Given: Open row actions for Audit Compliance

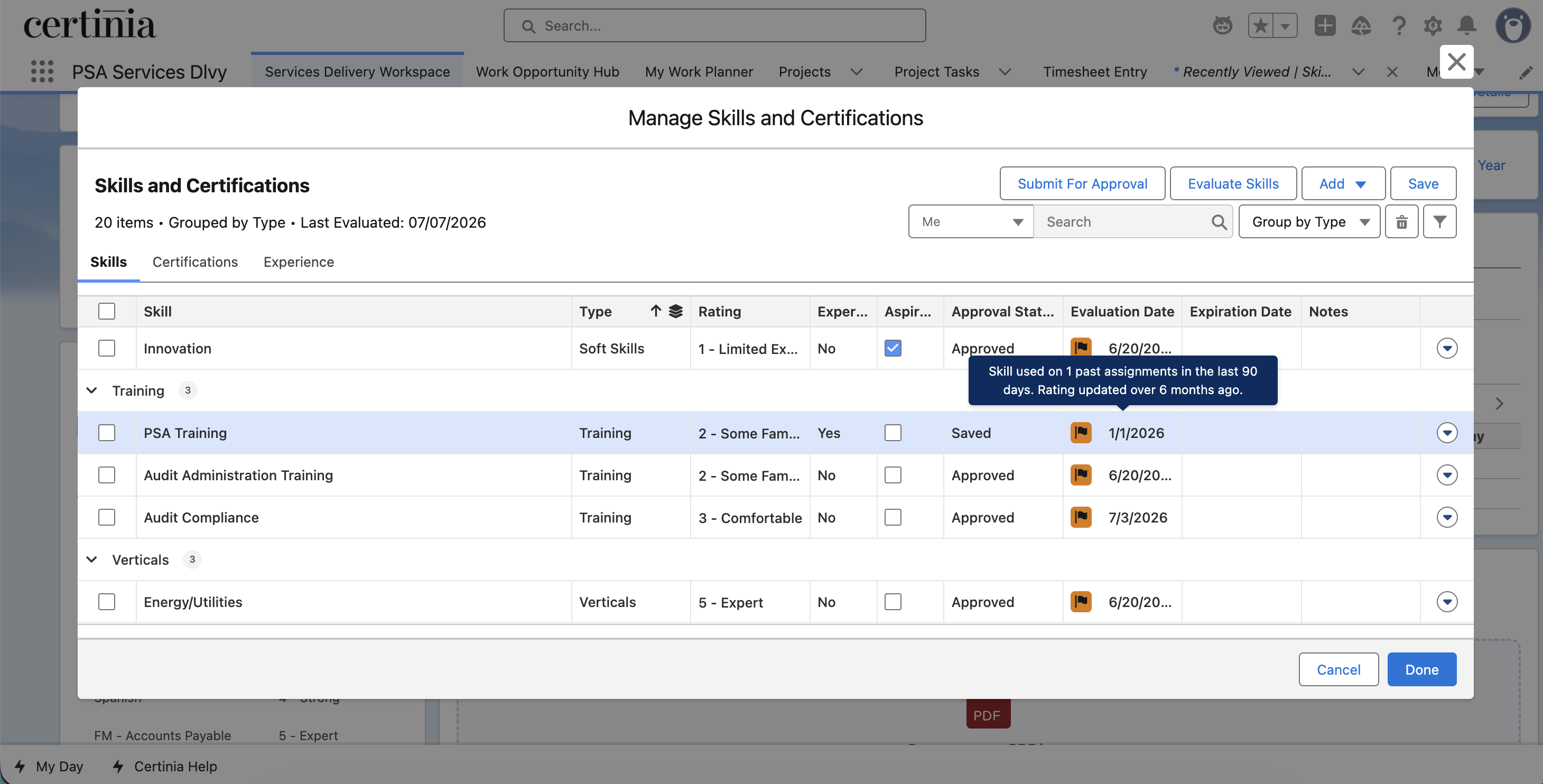Looking at the screenshot, I should pyautogui.click(x=1447, y=517).
